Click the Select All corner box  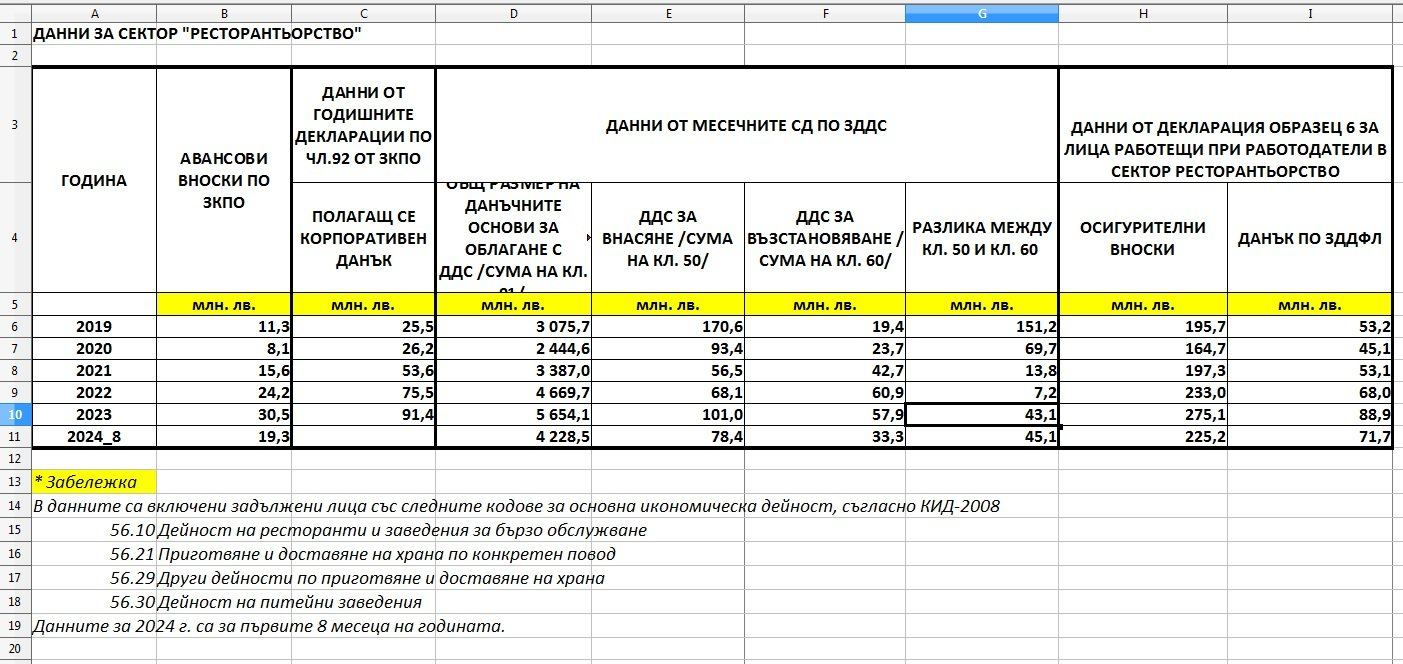click(x=15, y=13)
